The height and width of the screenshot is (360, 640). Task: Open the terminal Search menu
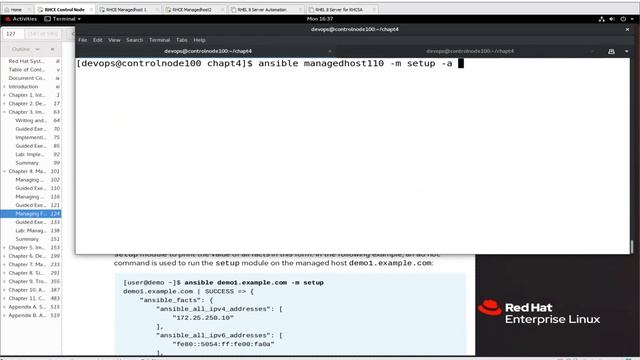(x=135, y=40)
